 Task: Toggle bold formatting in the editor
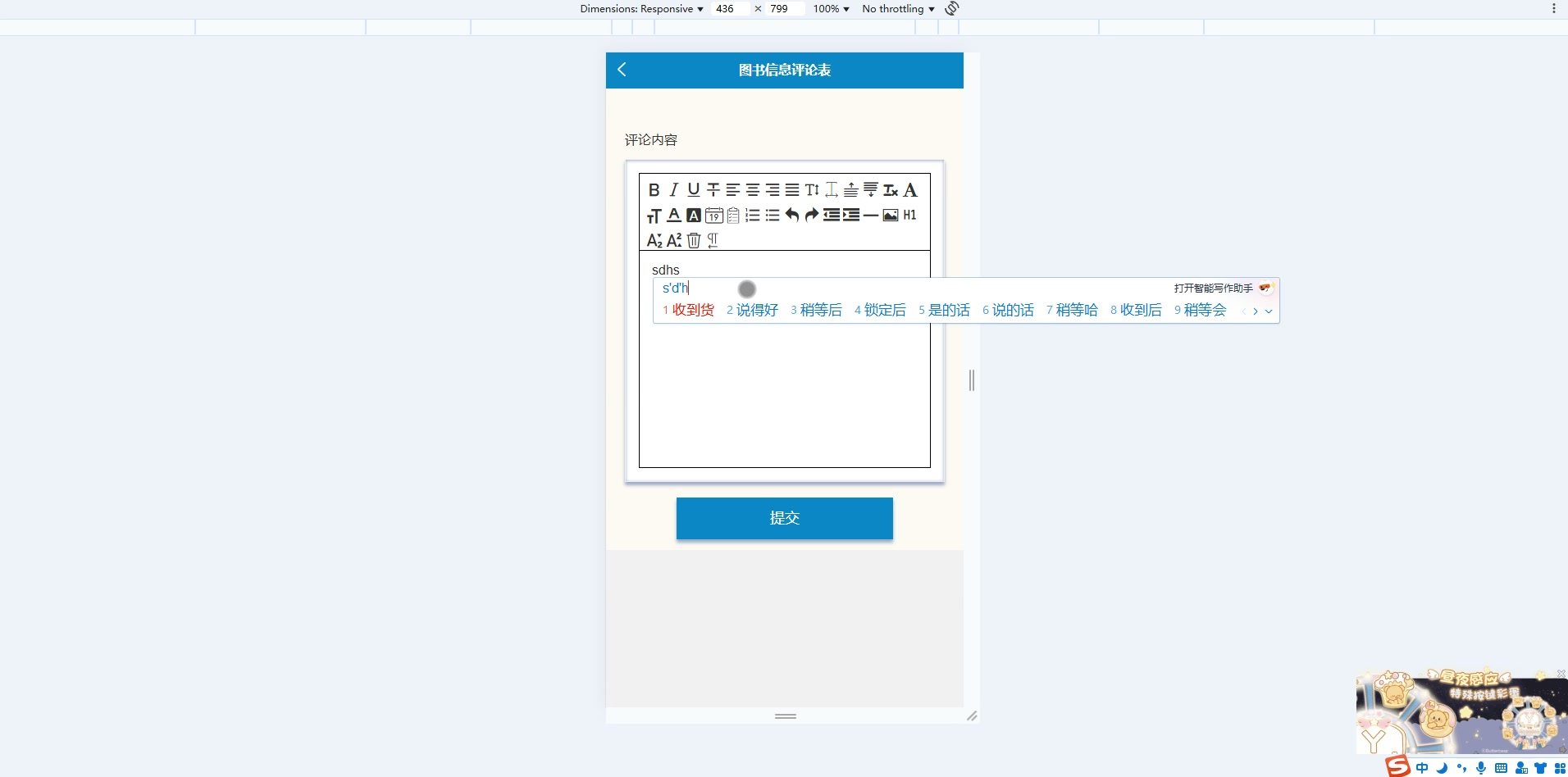point(654,190)
